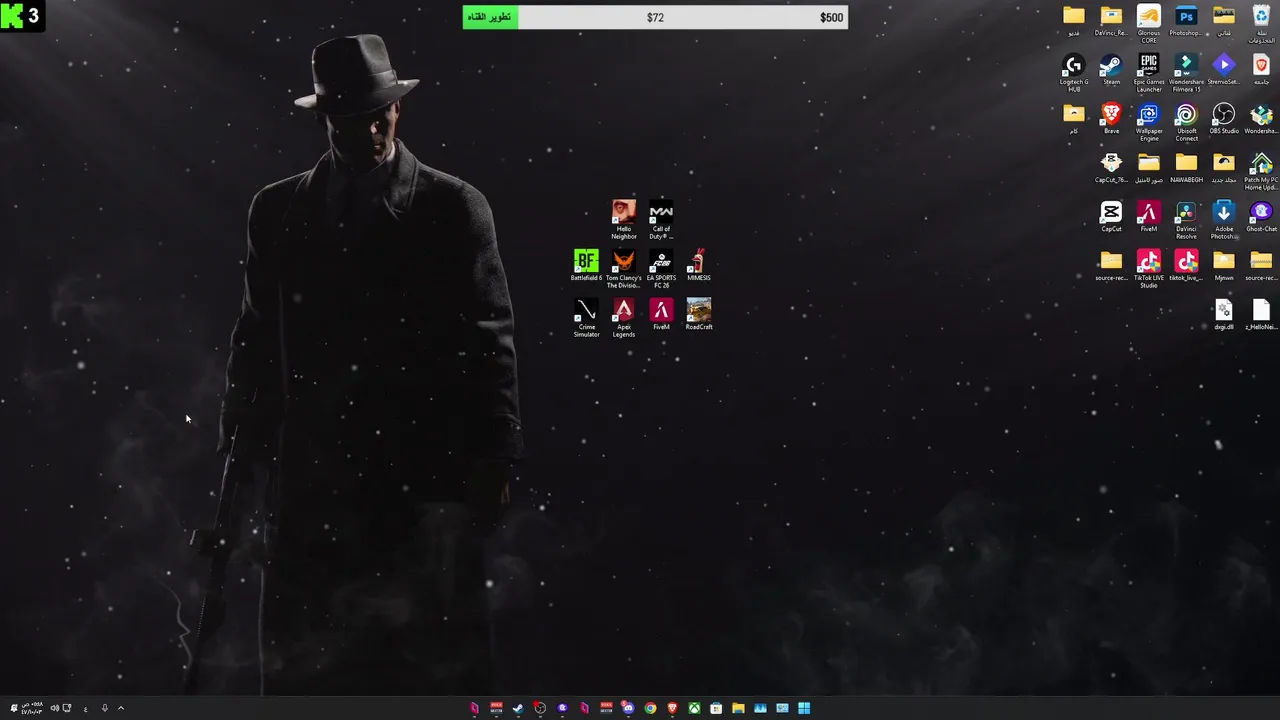Open Microsoft Store from the taskbar
Viewport: 1280px width, 720px height.
click(716, 708)
